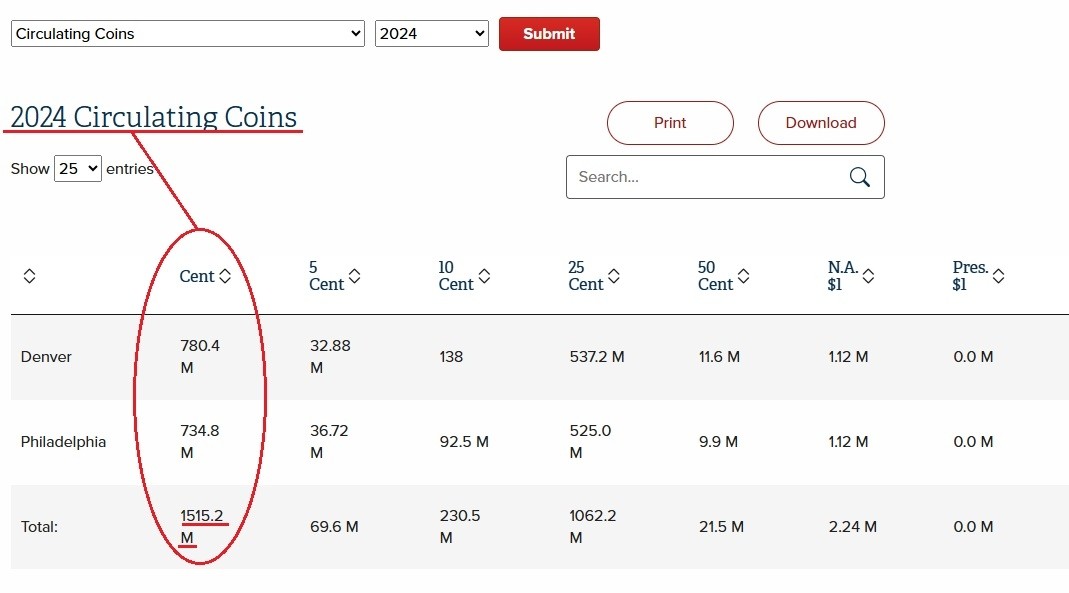Click the Print button
This screenshot has width=1069, height=593.
[670, 123]
